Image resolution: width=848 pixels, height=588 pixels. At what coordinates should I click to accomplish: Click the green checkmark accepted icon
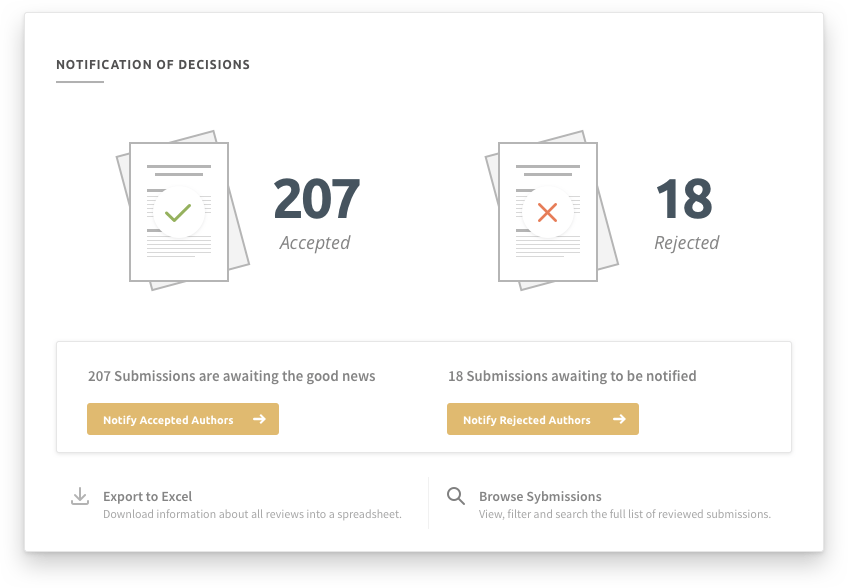tap(178, 212)
